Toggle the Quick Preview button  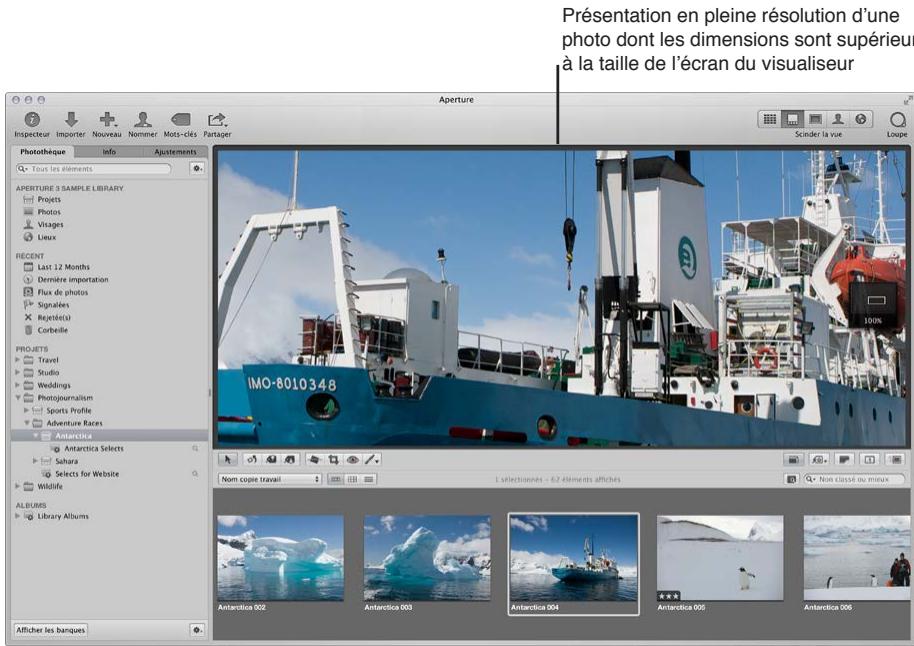tap(897, 459)
